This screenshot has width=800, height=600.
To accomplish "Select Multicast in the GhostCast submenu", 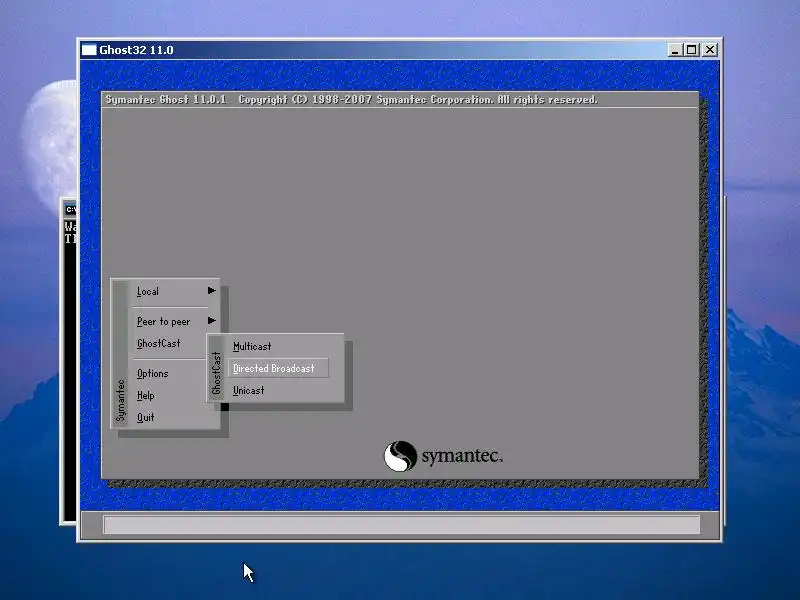I will [252, 346].
